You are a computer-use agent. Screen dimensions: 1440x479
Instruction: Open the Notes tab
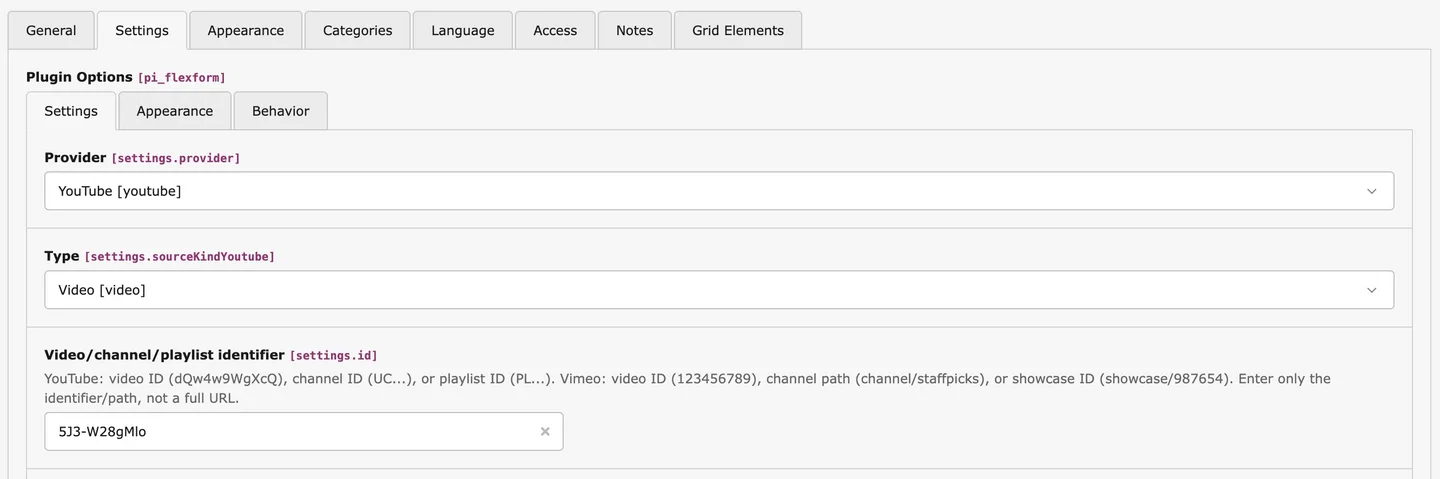coord(634,30)
